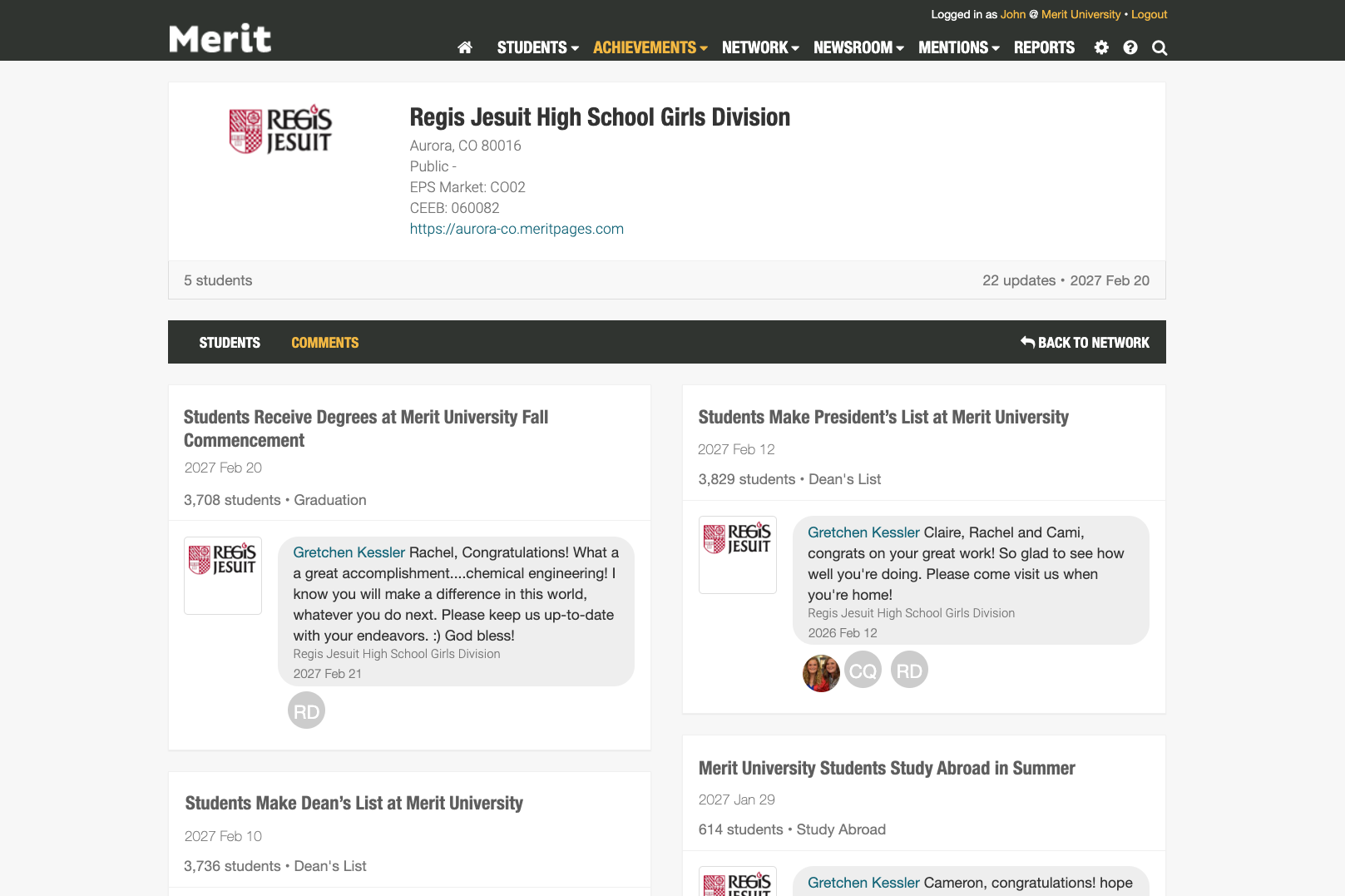This screenshot has height=896, width=1345.
Task: Open Gretchen Kessler's profile from the President's List comment
Action: [x=863, y=532]
